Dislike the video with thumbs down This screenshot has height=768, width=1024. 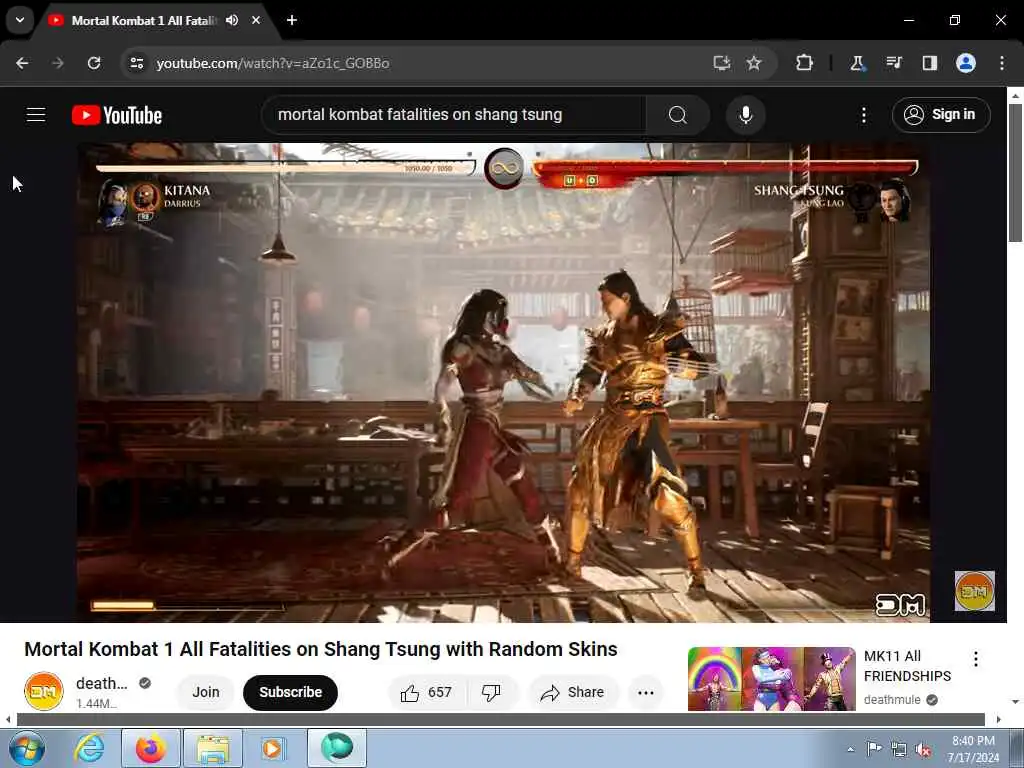coord(491,693)
